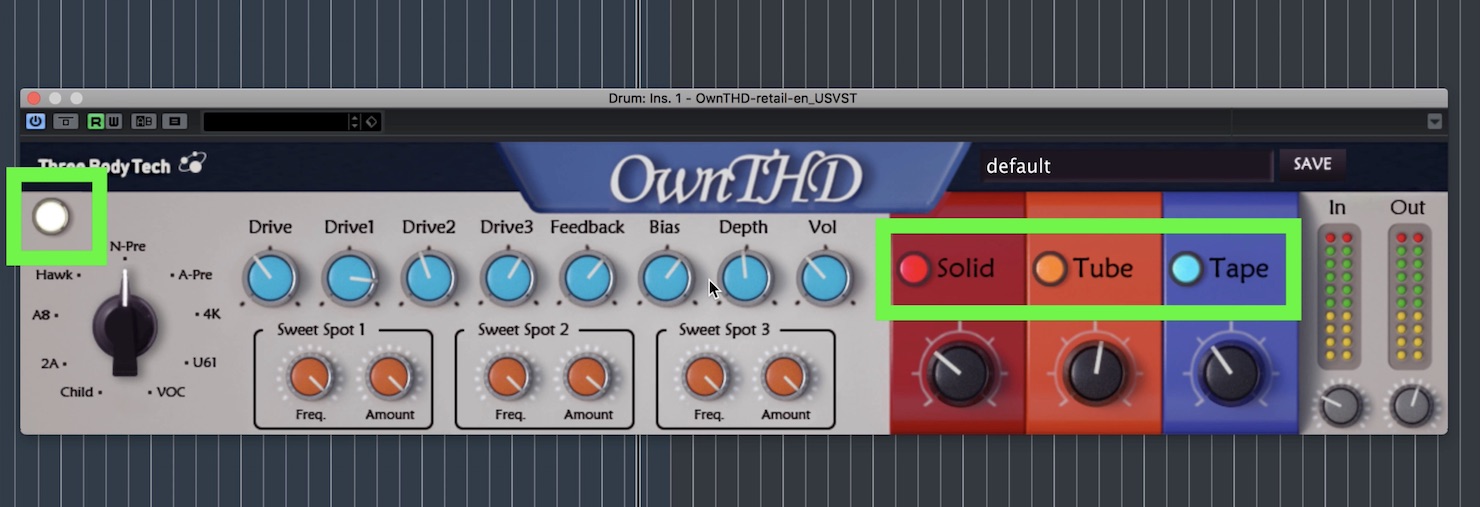Toggle the Solid red LED button
This screenshot has width=1480, height=507.
pos(914,269)
